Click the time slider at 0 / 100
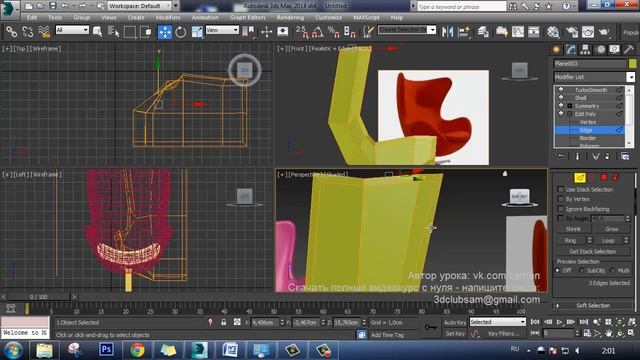This screenshot has width=640, height=360. (x=39, y=297)
